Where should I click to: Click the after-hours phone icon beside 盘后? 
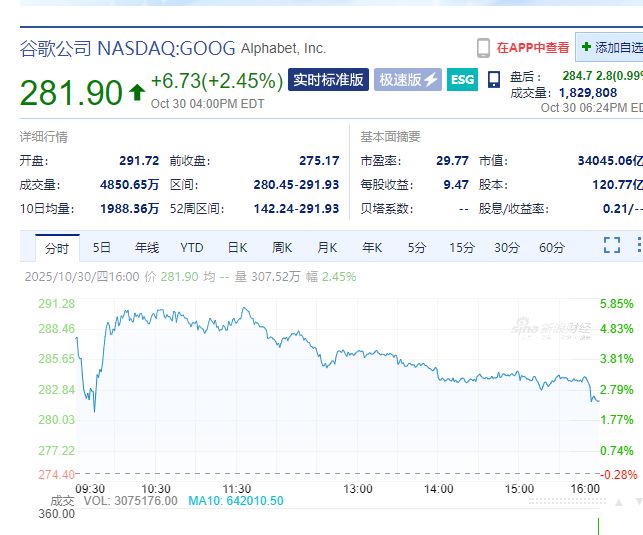[x=494, y=80]
